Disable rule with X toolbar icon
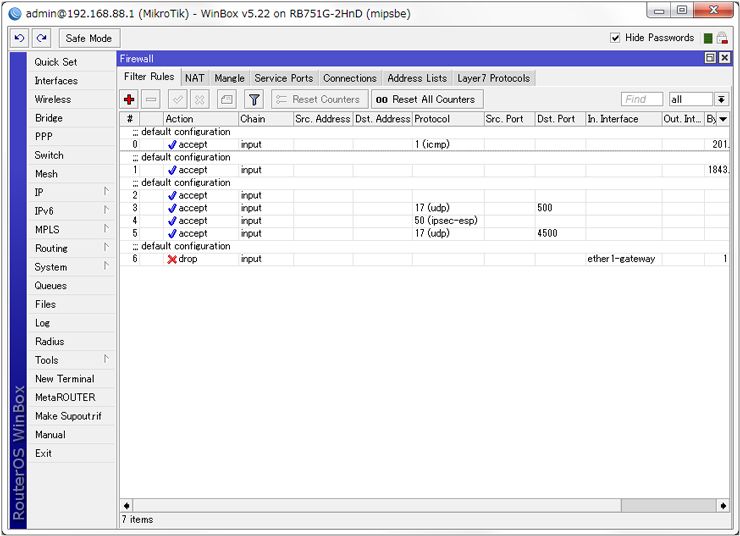The image size is (740, 536). click(x=200, y=100)
